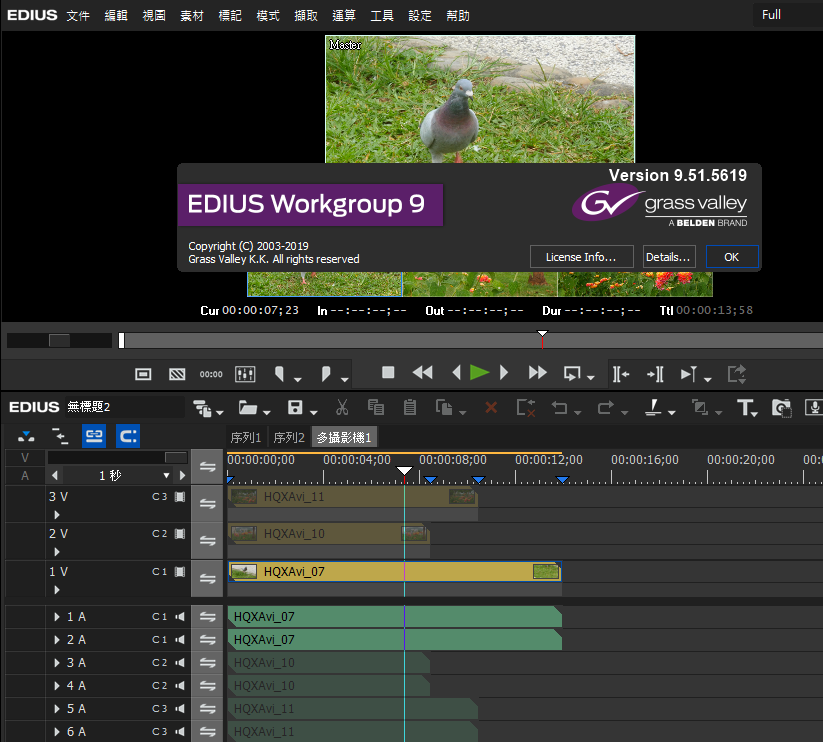This screenshot has width=823, height=742.
Task: Mute audio track 1 A speaker
Action: (181, 617)
